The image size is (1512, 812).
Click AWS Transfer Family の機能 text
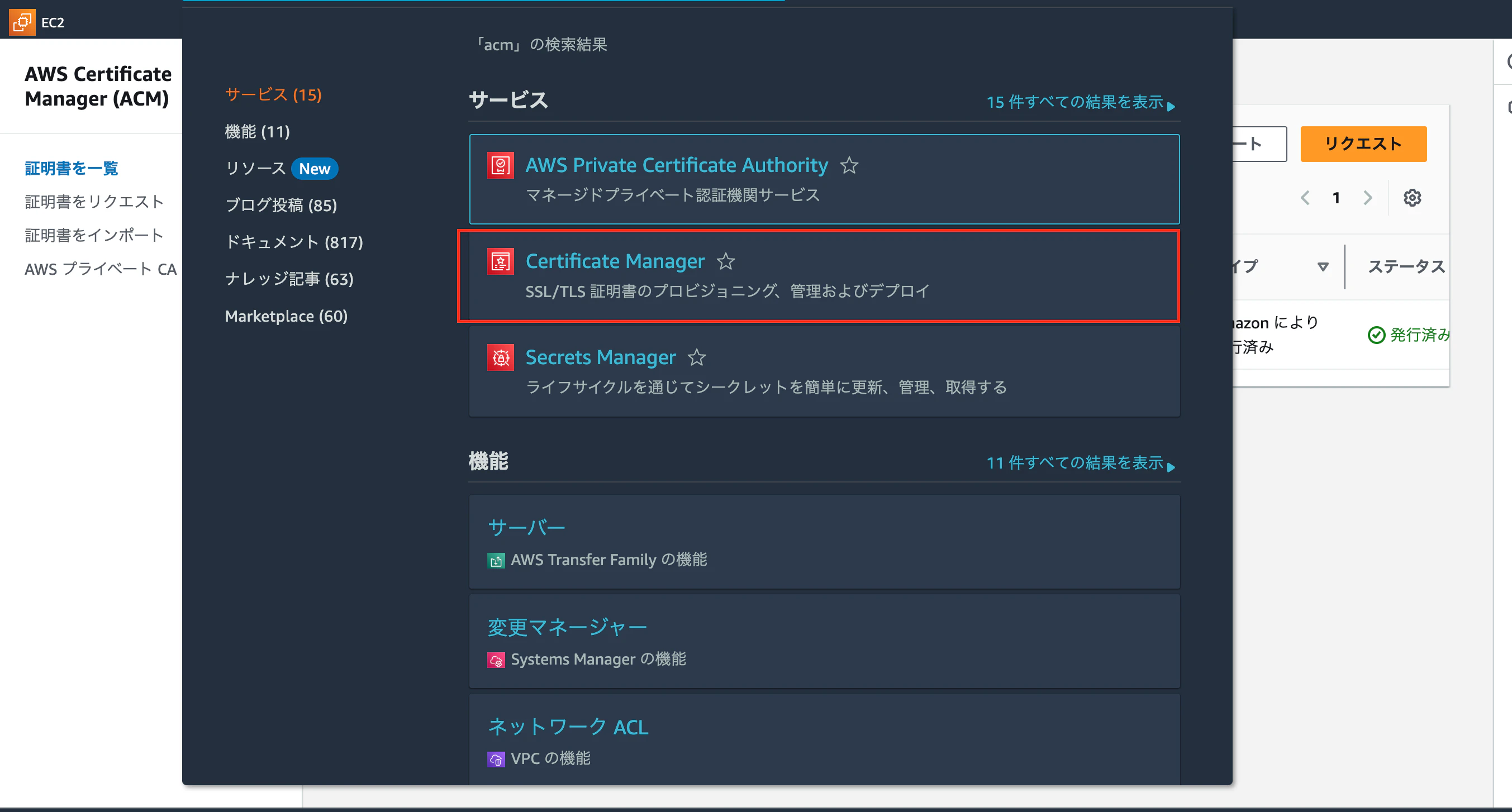coord(608,560)
